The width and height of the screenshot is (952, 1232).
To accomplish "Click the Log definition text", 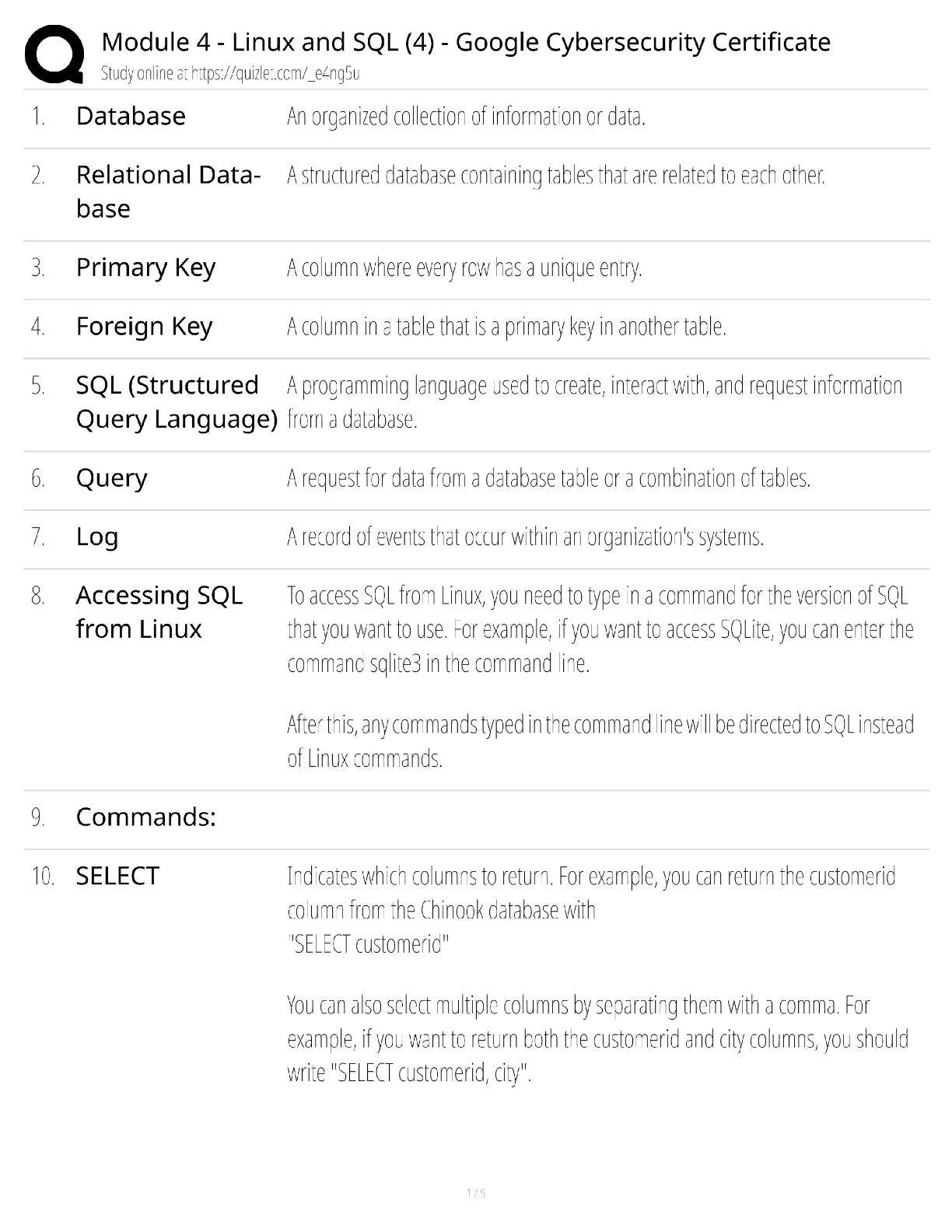I will click(x=525, y=537).
